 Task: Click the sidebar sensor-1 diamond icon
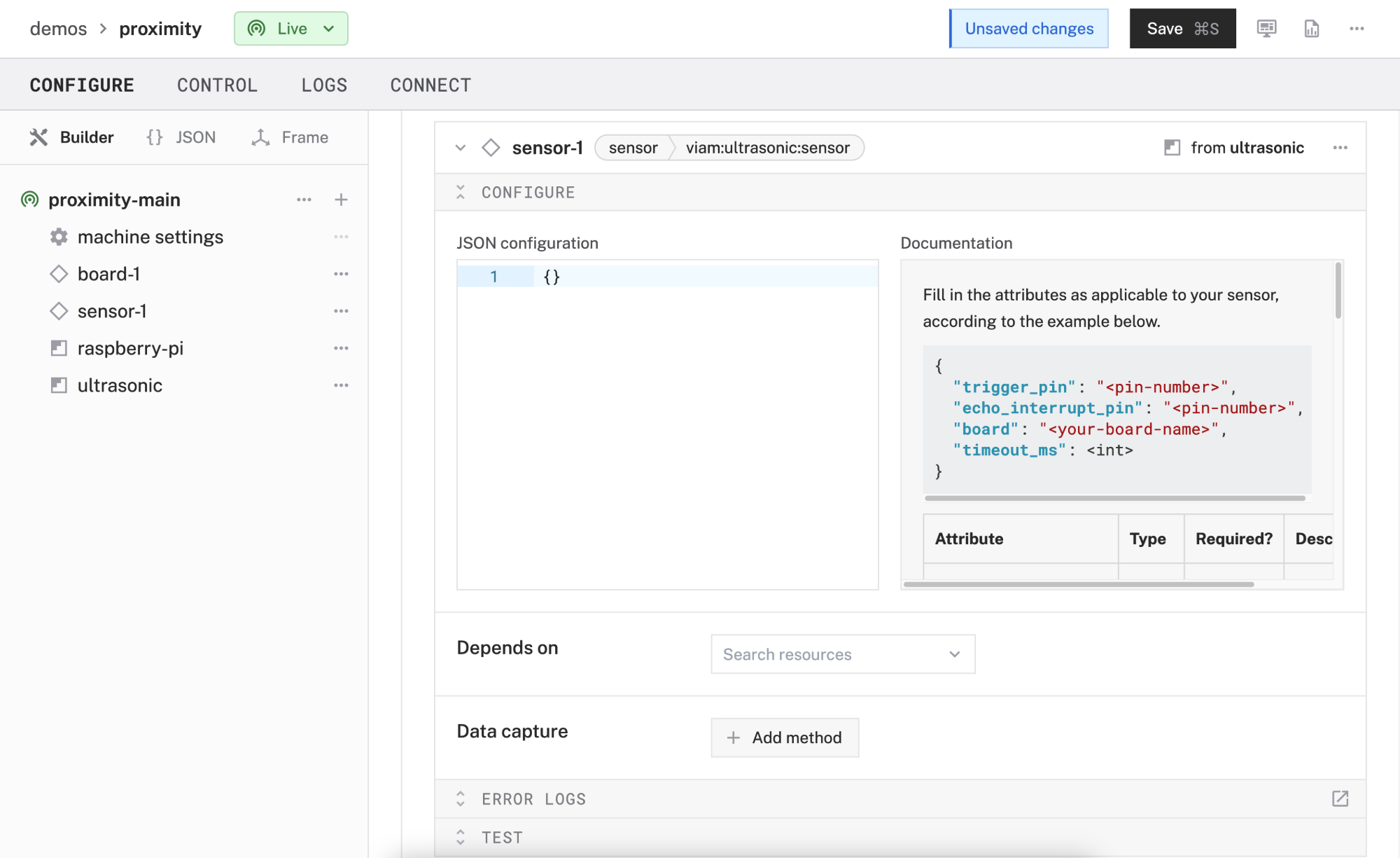click(59, 311)
